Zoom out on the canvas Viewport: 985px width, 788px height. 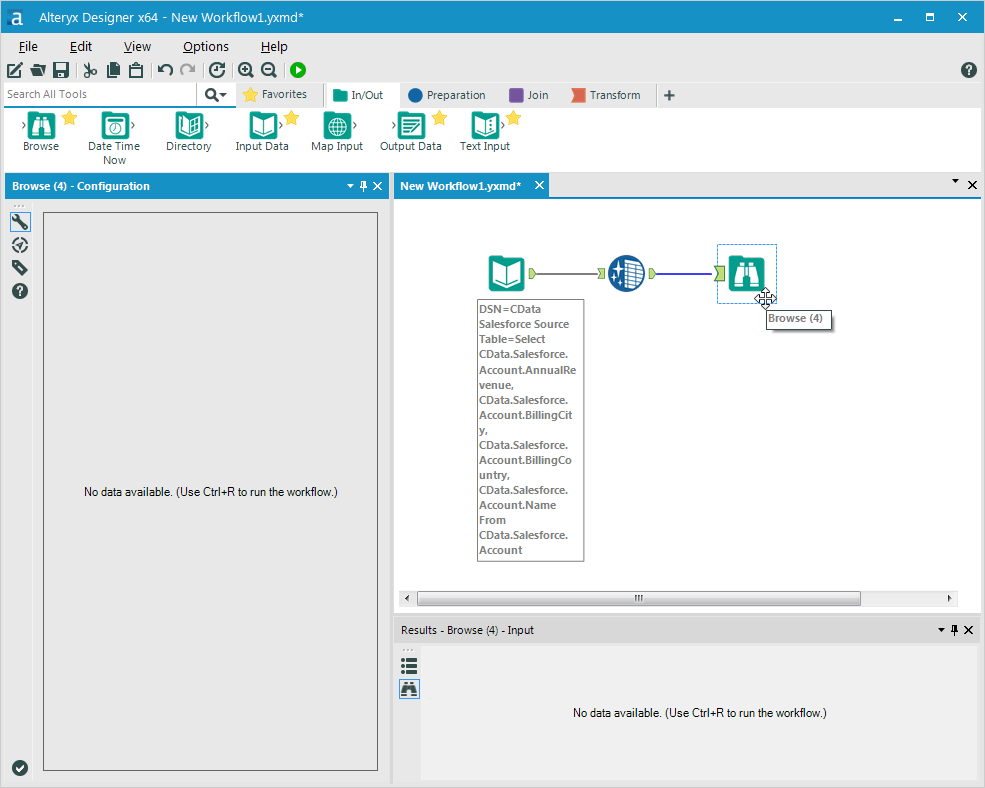(x=269, y=70)
